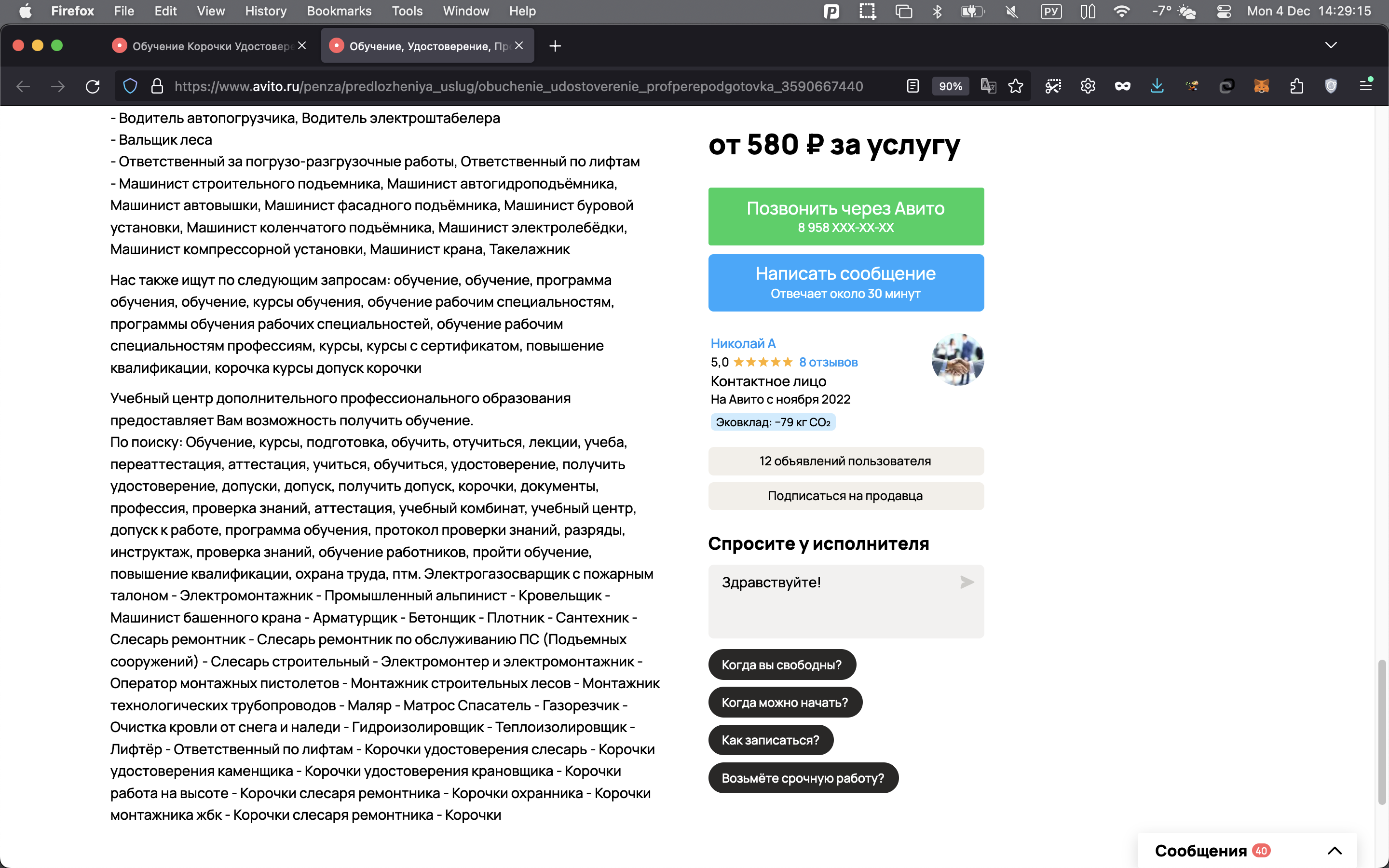
Task: Toggle macOS Control Center in menu bar
Action: click(1224, 11)
